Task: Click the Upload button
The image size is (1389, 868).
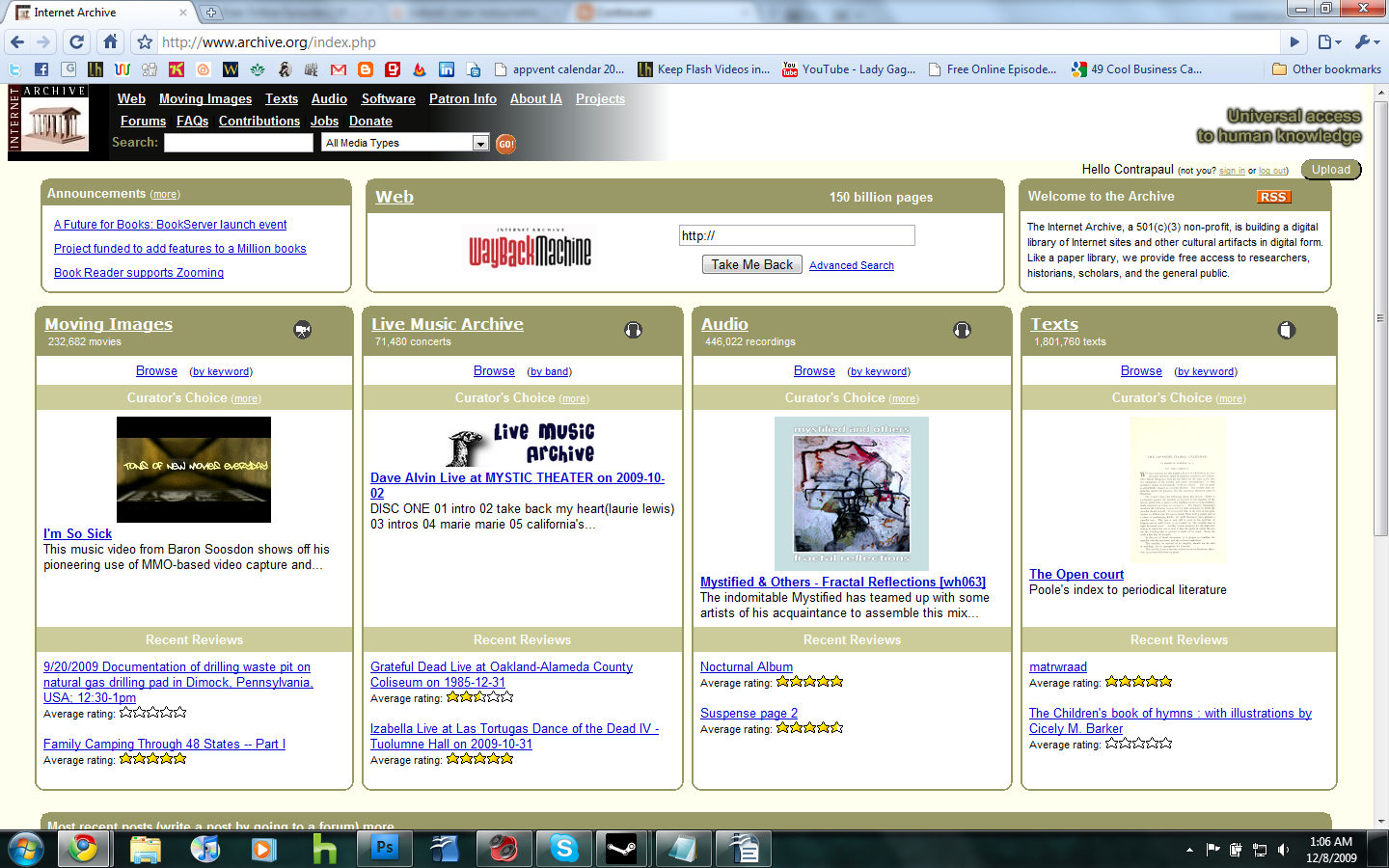Action: (x=1331, y=170)
